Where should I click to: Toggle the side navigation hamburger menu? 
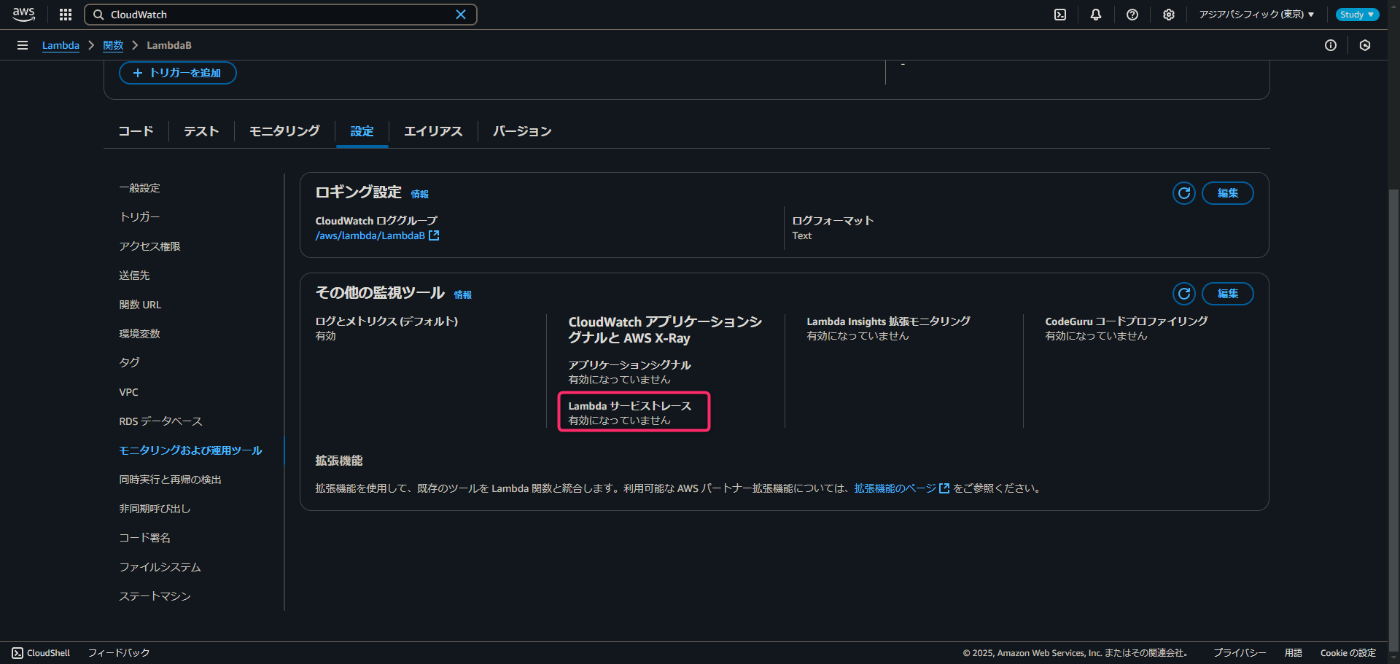22,46
